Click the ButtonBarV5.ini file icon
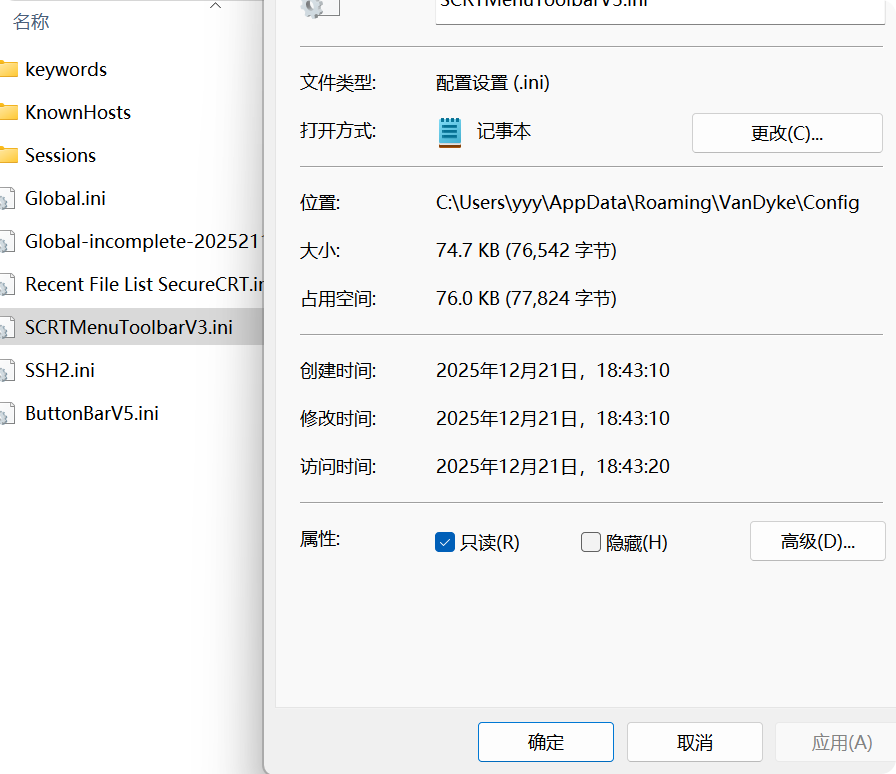896x774 pixels. 7,414
